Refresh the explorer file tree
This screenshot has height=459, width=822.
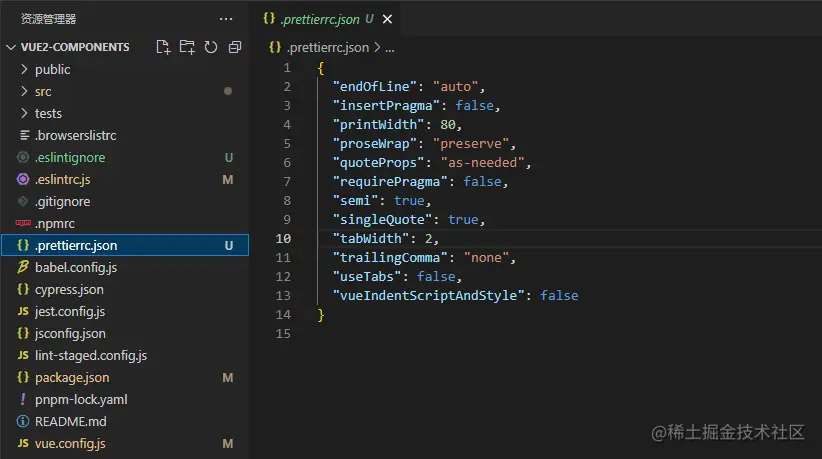click(x=211, y=47)
